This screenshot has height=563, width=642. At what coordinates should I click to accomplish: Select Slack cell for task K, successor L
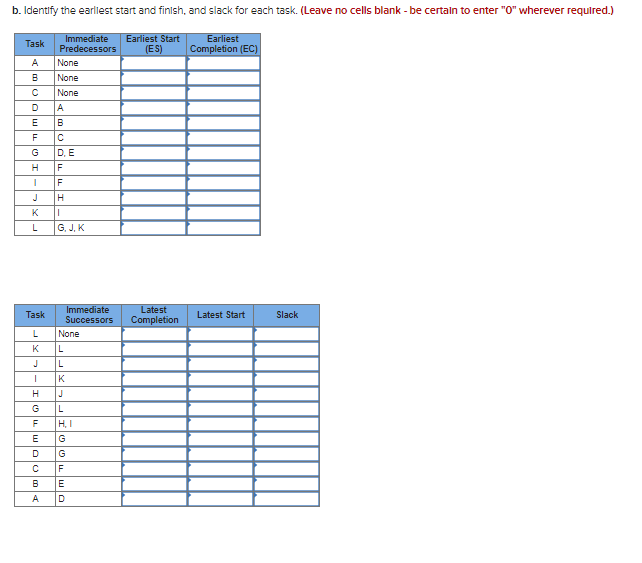(287, 349)
